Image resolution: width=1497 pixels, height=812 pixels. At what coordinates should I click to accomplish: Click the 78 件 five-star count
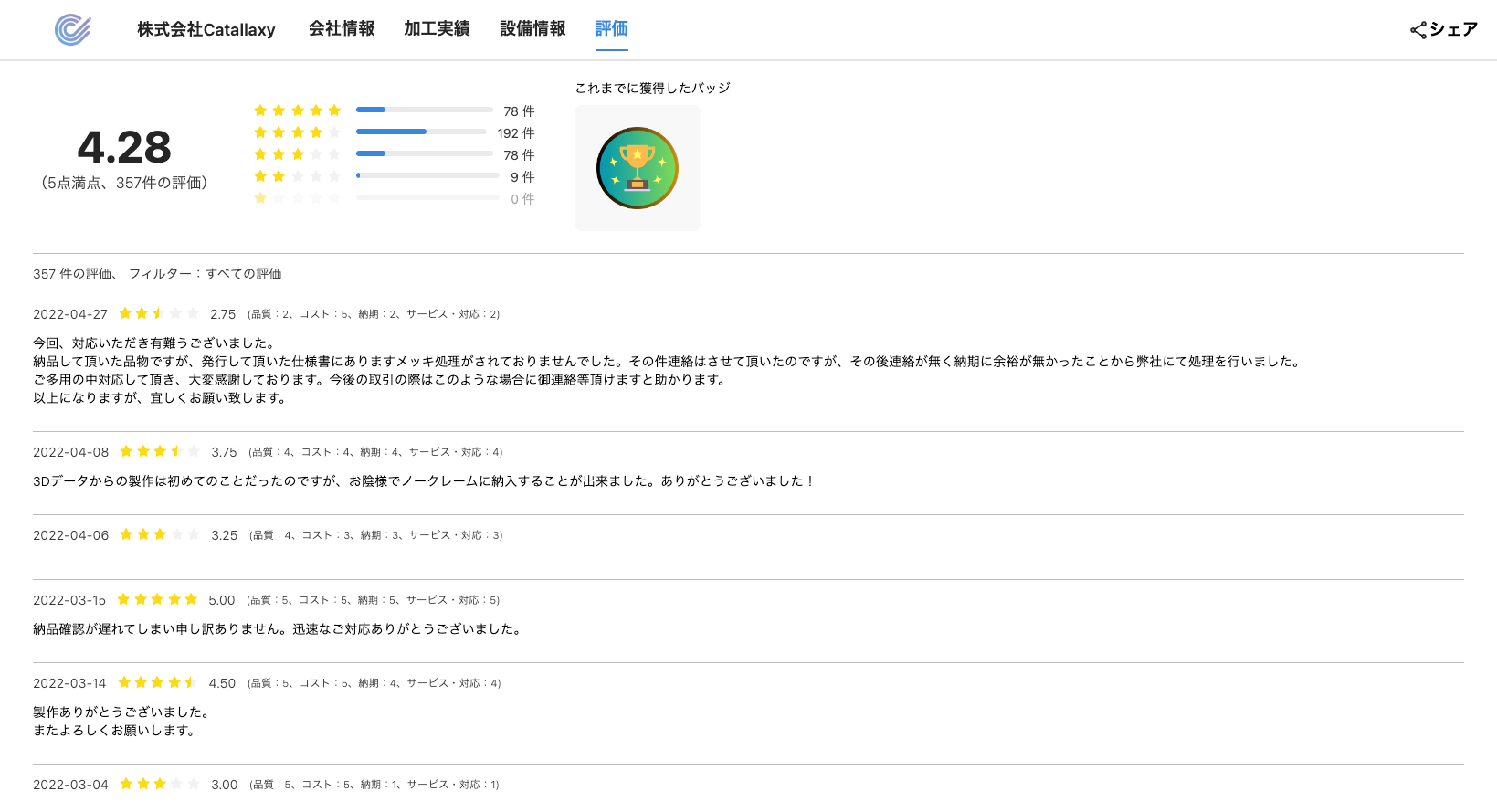[x=519, y=111]
